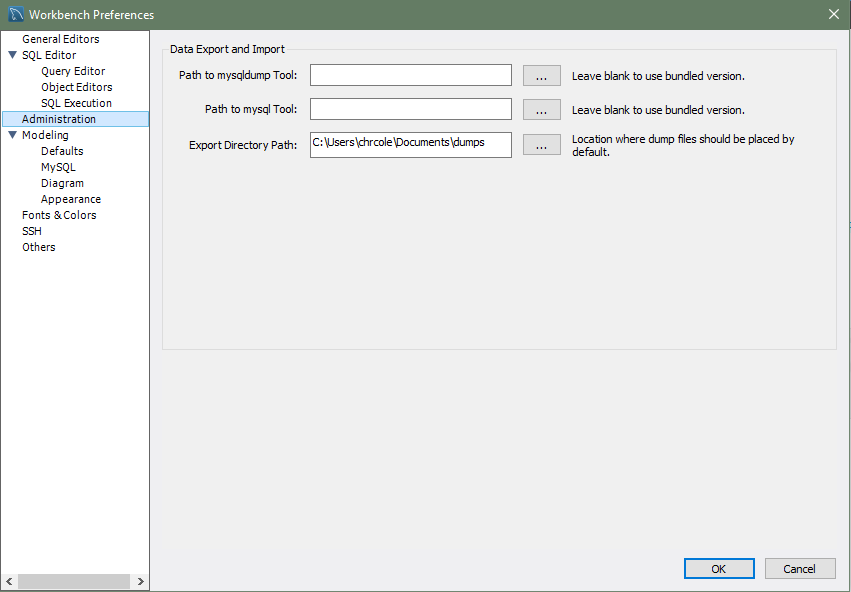Select SQL Execution in the tree
This screenshot has width=851, height=592.
[76, 103]
